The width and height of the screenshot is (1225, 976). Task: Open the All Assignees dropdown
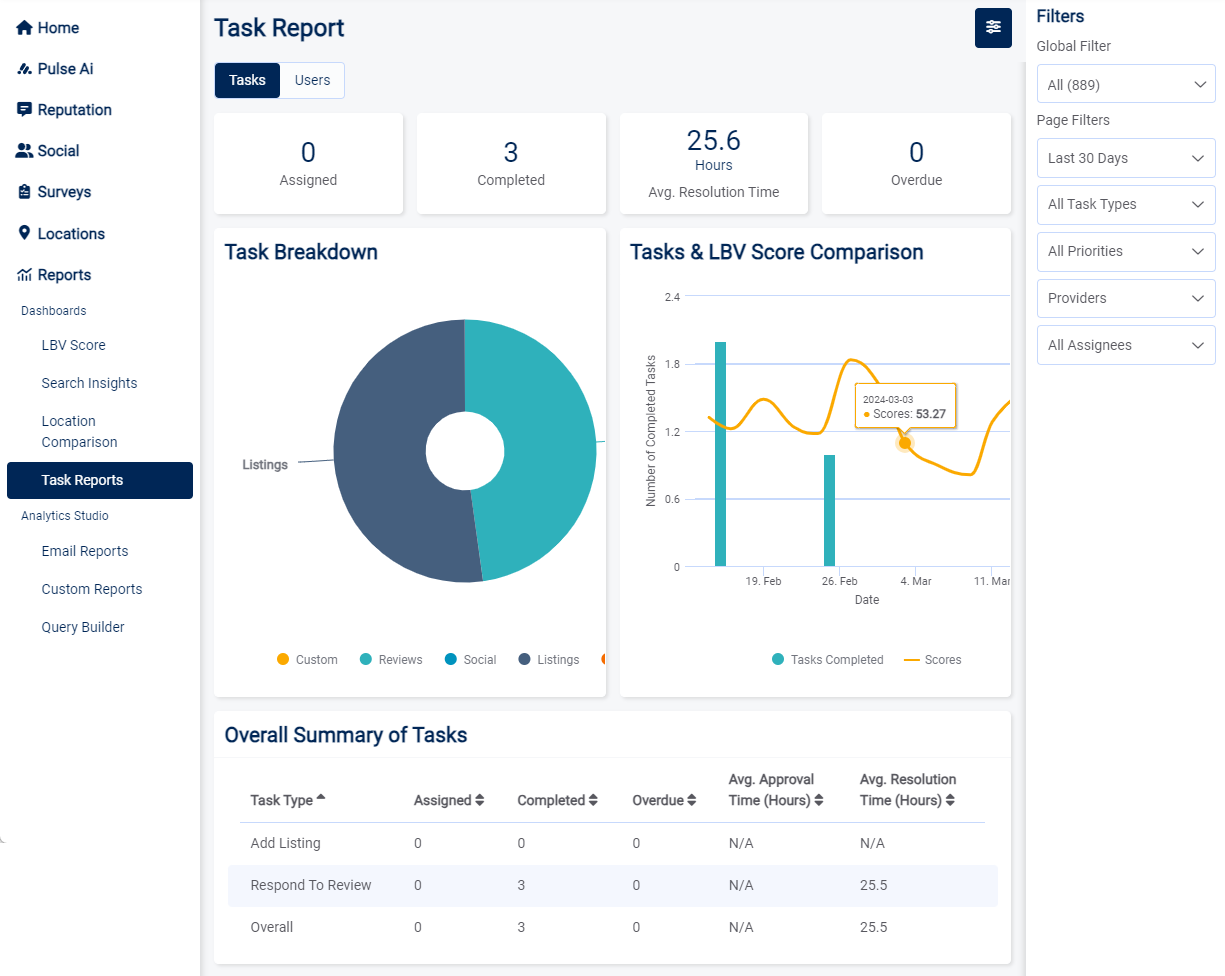(x=1126, y=345)
